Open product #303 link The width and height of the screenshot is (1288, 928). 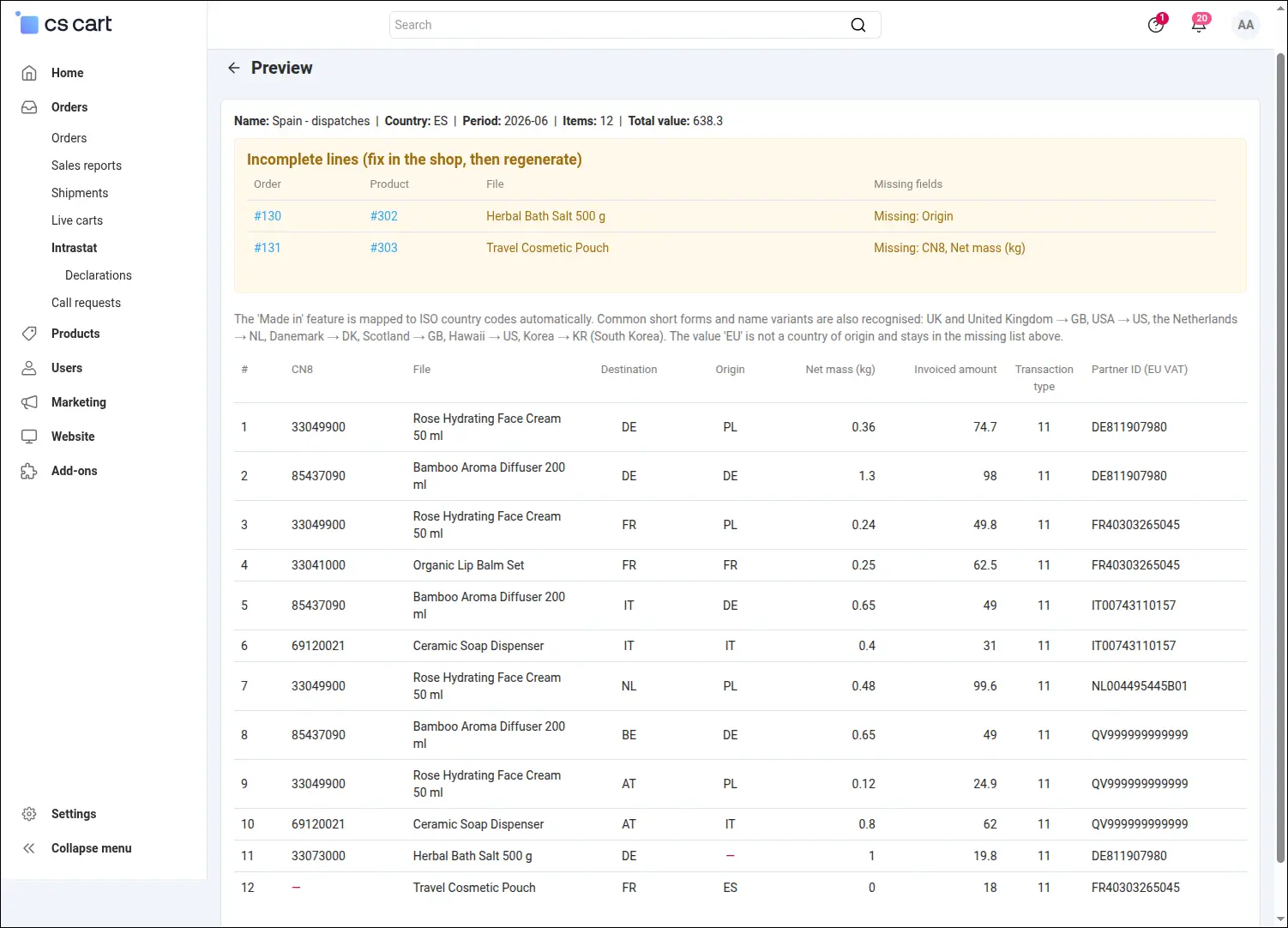(x=384, y=248)
